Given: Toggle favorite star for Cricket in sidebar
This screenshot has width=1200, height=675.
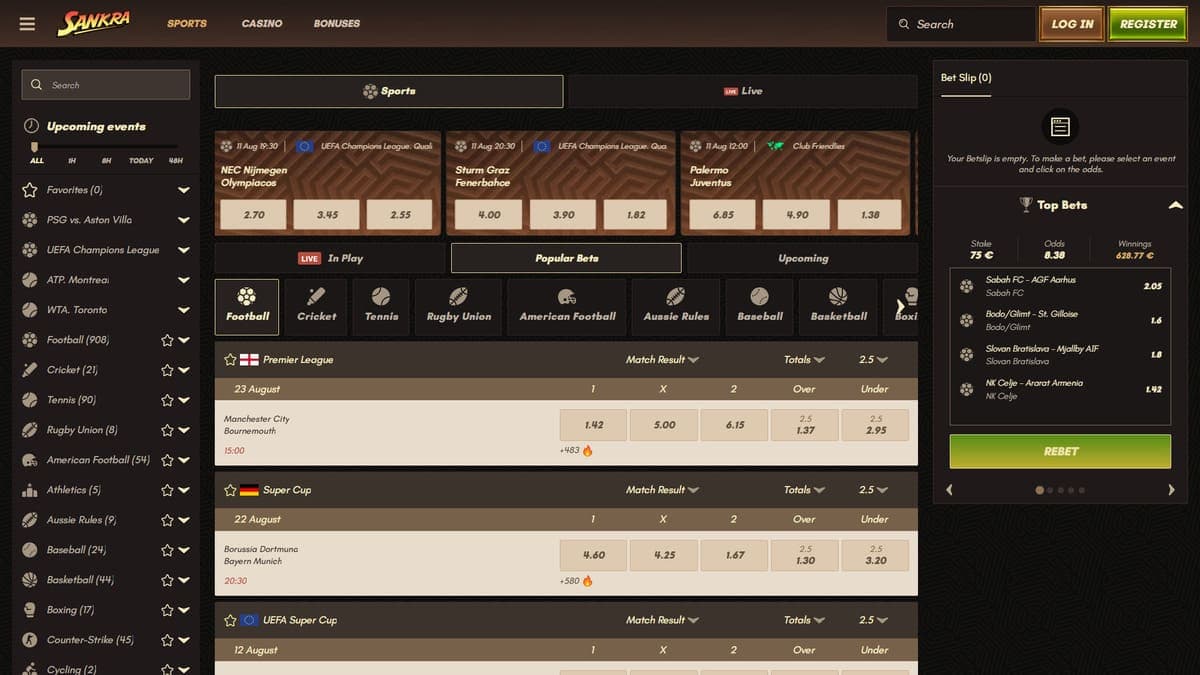Looking at the screenshot, I should click(168, 370).
